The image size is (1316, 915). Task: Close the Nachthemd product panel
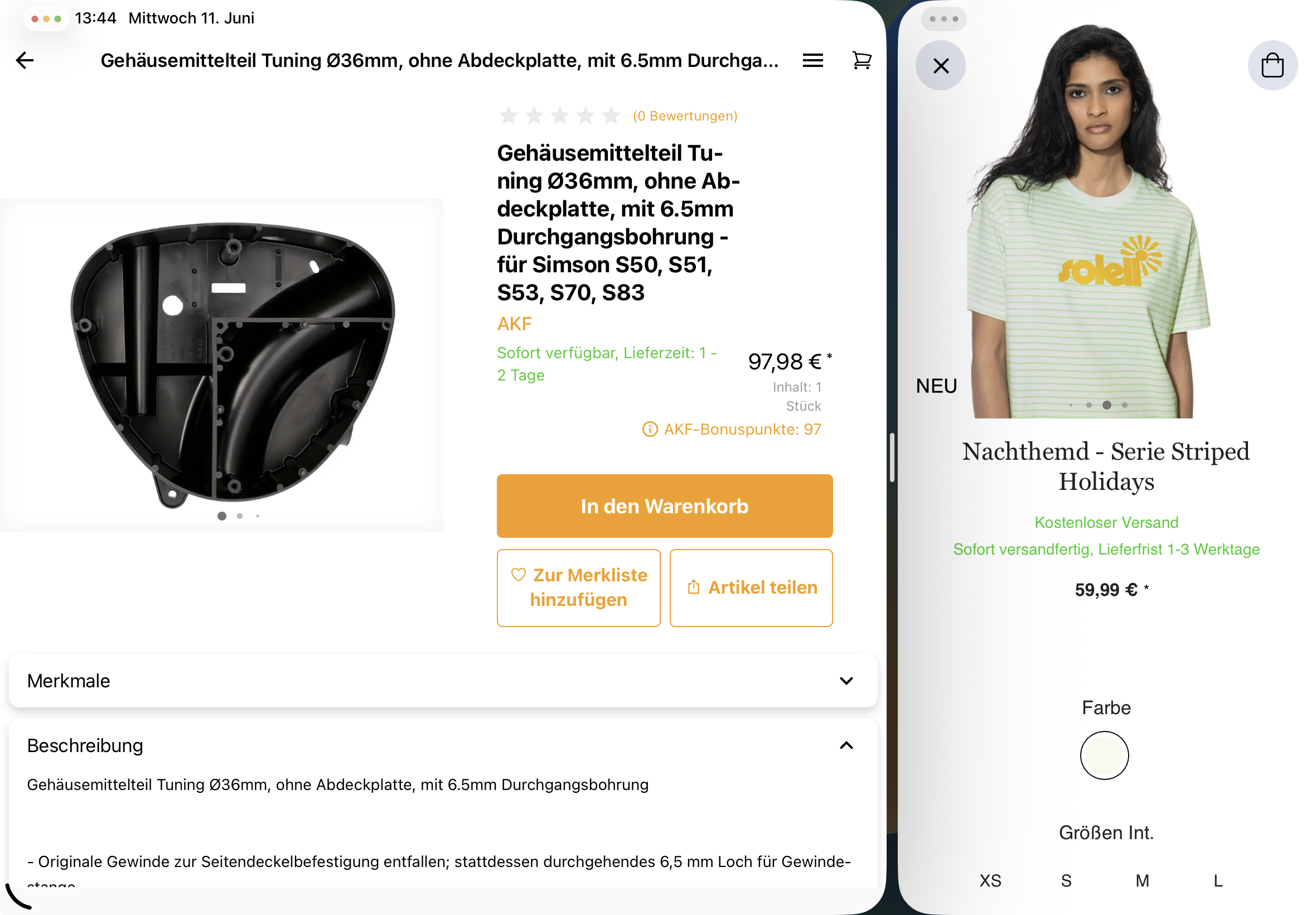940,66
